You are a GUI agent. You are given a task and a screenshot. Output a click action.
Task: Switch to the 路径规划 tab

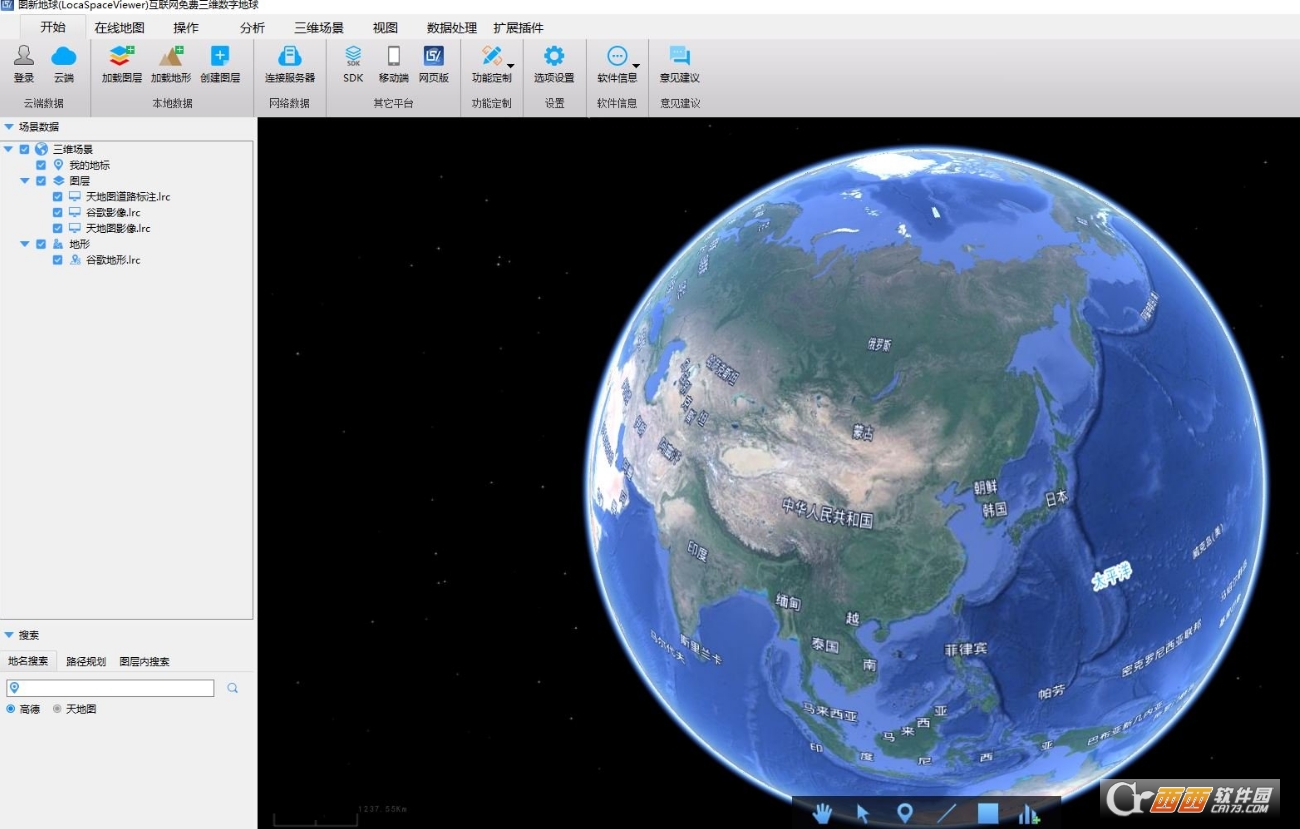coord(86,661)
